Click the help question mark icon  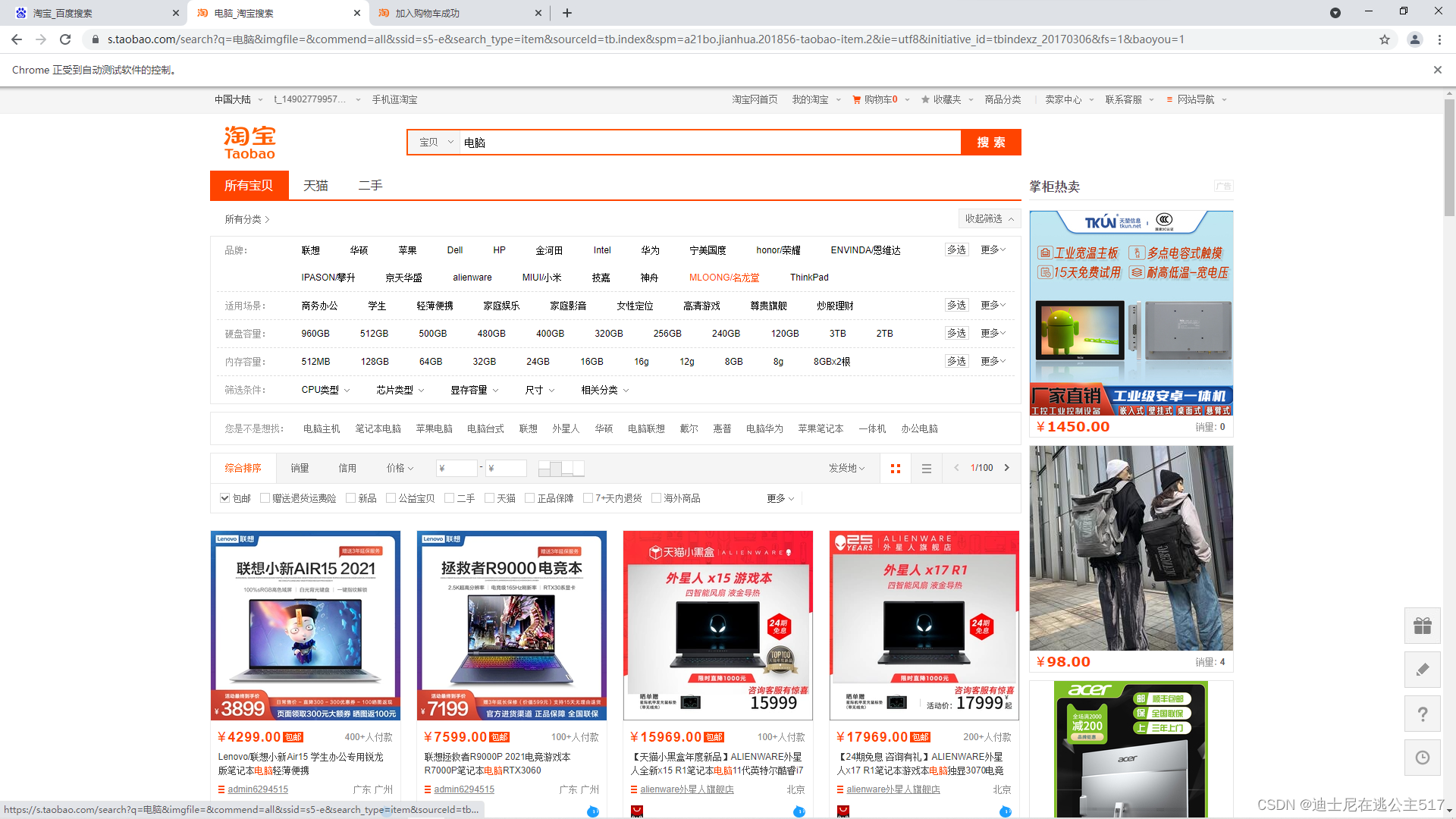pos(1423,714)
